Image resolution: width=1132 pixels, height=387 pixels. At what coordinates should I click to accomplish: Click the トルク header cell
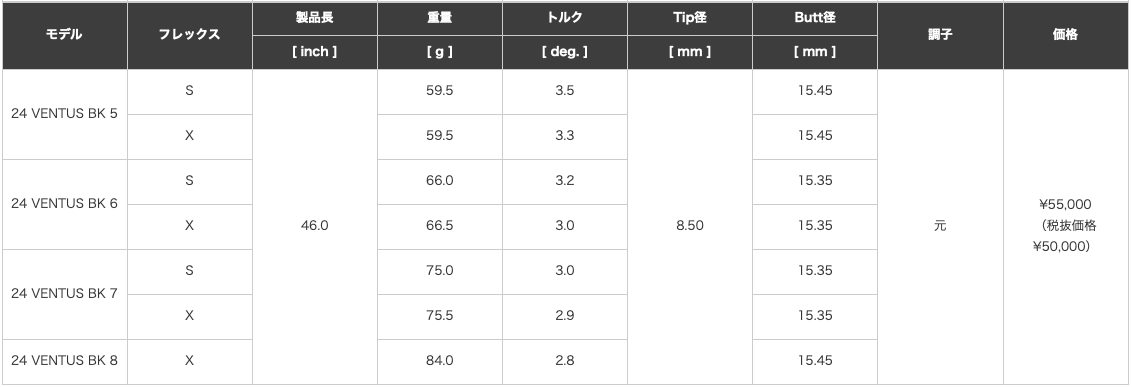click(x=565, y=19)
